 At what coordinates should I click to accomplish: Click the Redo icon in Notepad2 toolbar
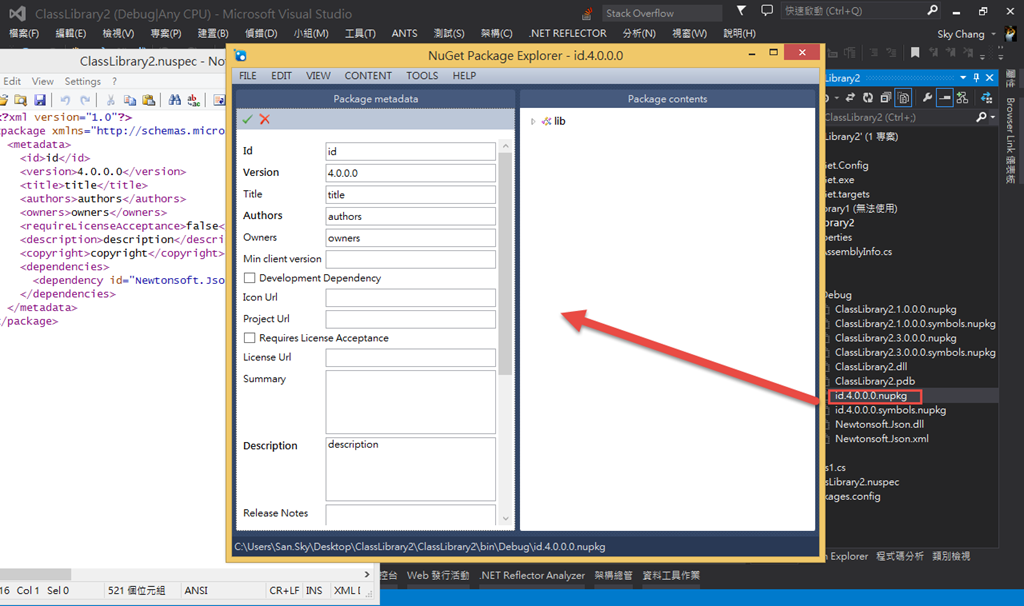pos(85,100)
